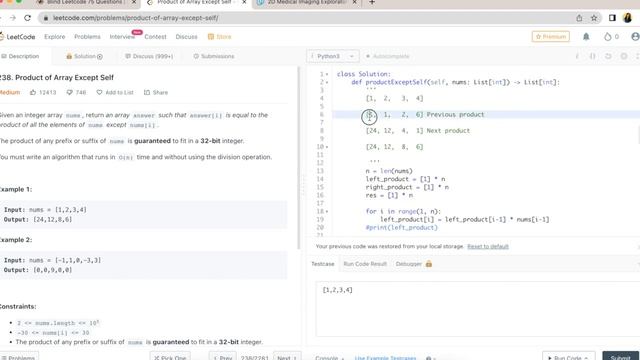Click the LeetCode logo
Screen dimensions: 640x360
[17, 37]
